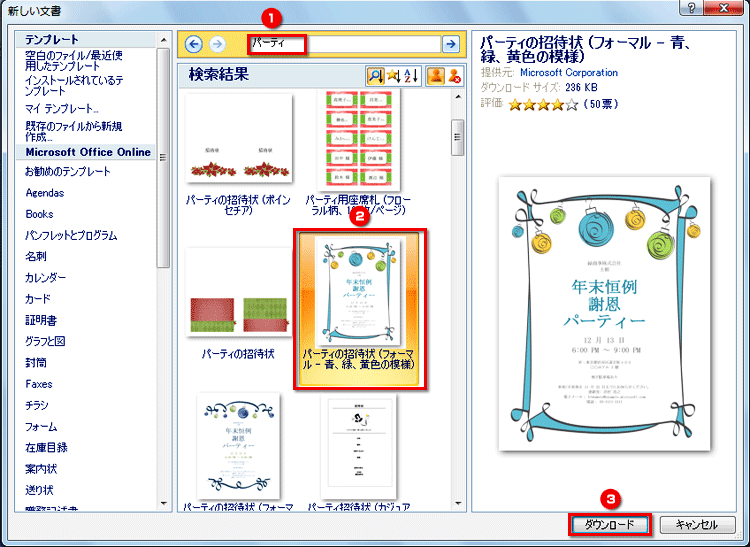
Task: Go back with the left arrow button
Action: point(193,44)
